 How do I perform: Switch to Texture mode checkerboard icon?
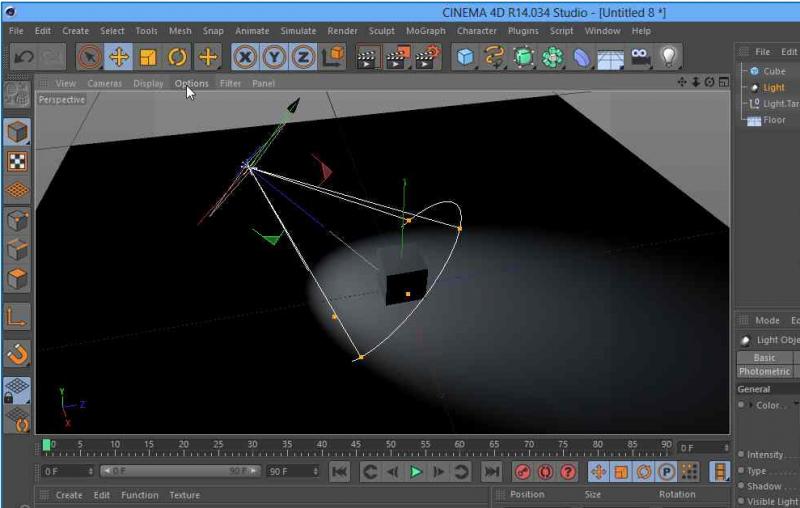(x=17, y=162)
